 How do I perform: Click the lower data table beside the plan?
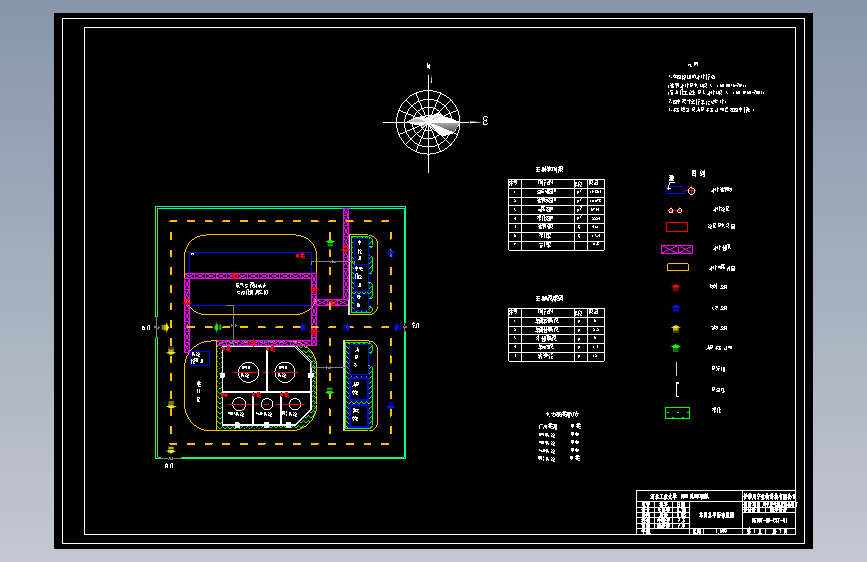tap(556, 335)
